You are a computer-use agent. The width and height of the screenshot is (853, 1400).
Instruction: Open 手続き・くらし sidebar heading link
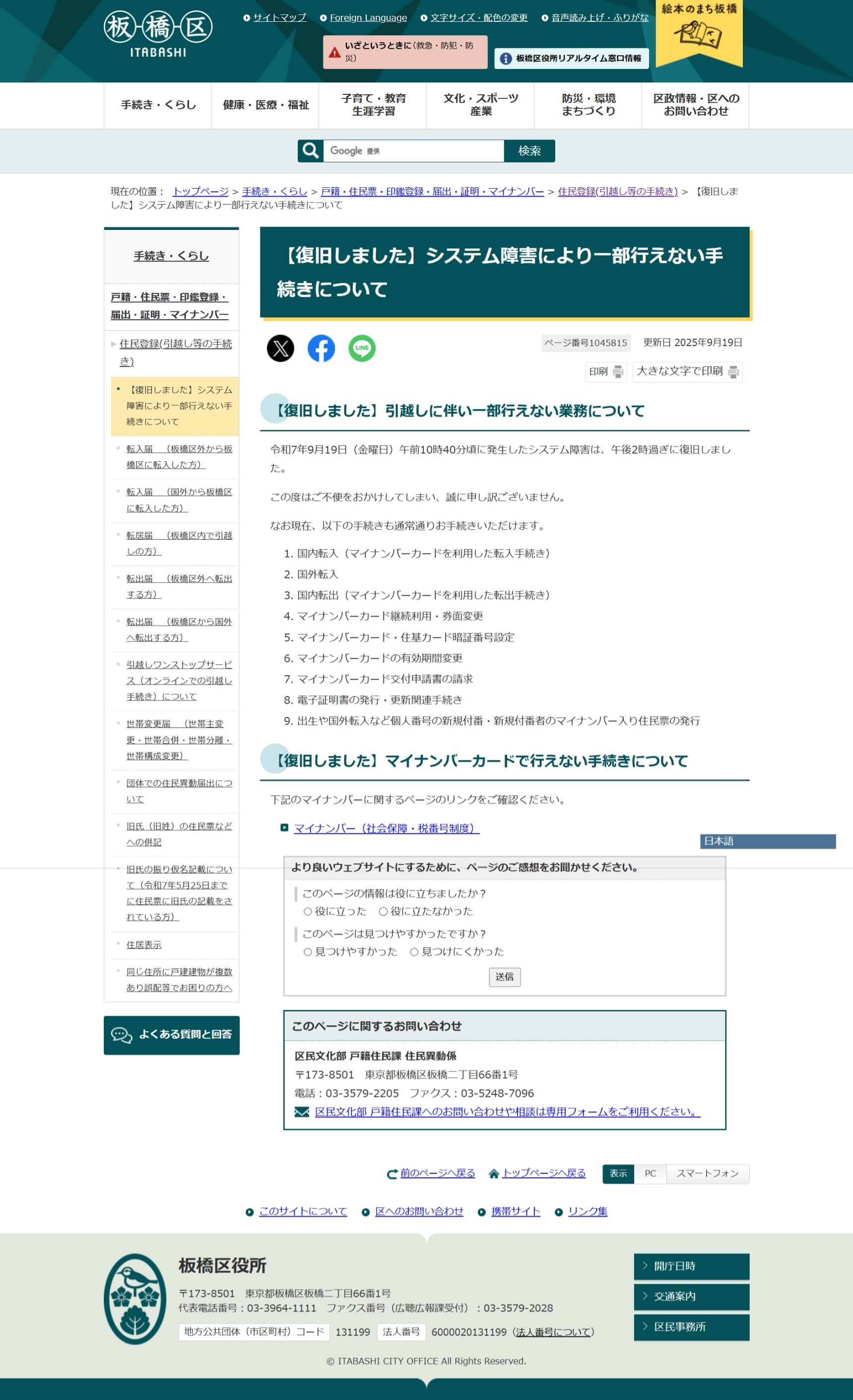(x=171, y=256)
